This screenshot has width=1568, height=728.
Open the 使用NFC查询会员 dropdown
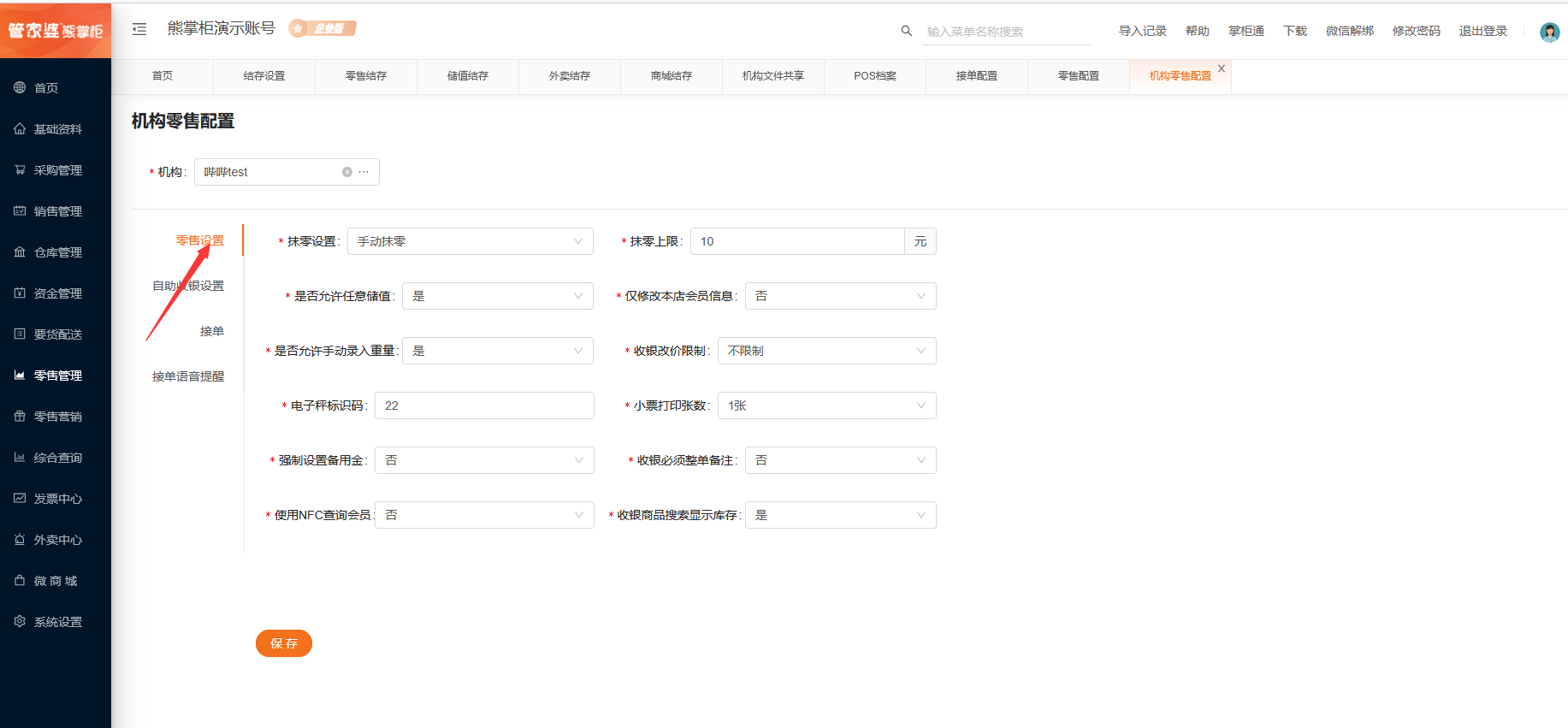tap(484, 515)
